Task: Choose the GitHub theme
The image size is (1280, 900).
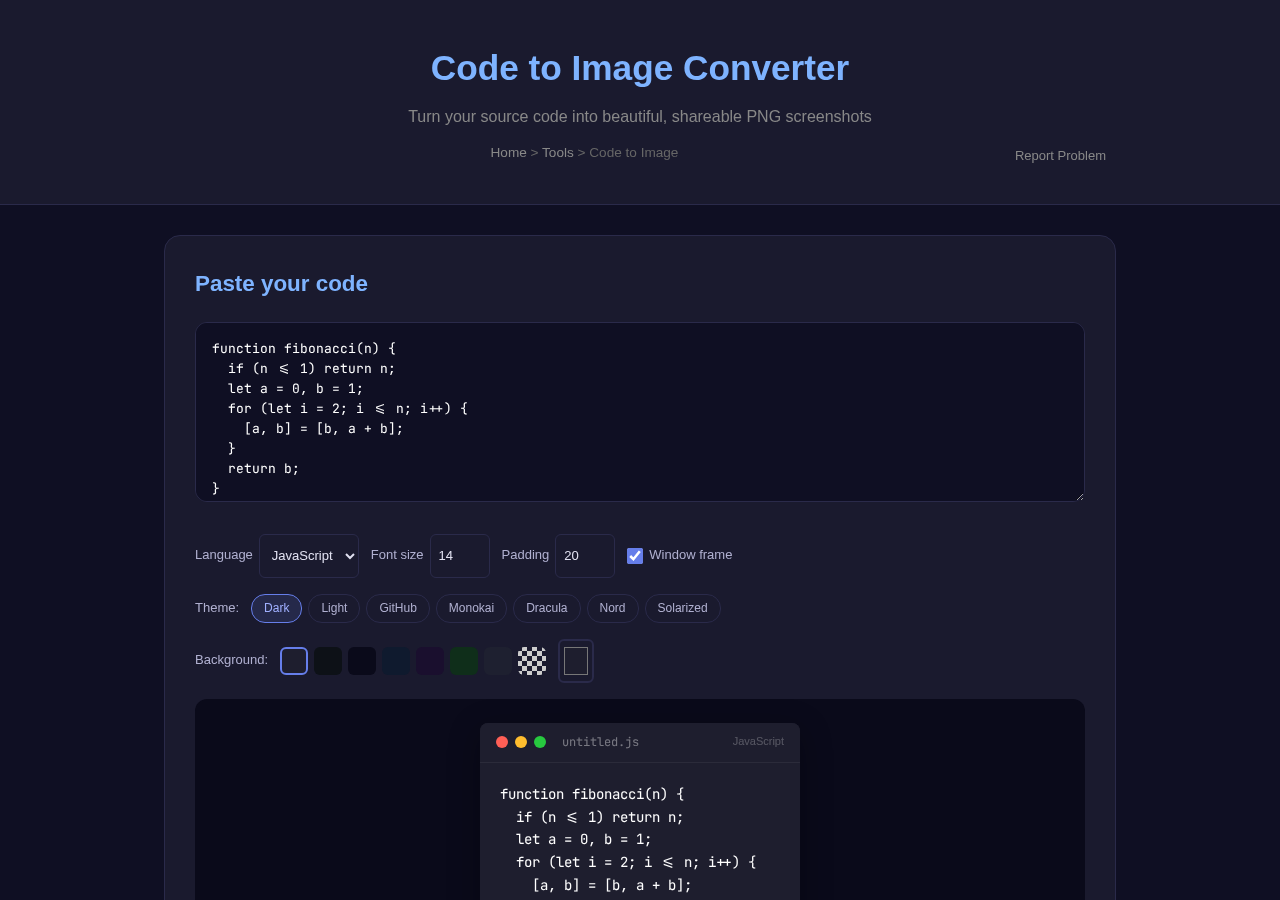Action: 398,608
